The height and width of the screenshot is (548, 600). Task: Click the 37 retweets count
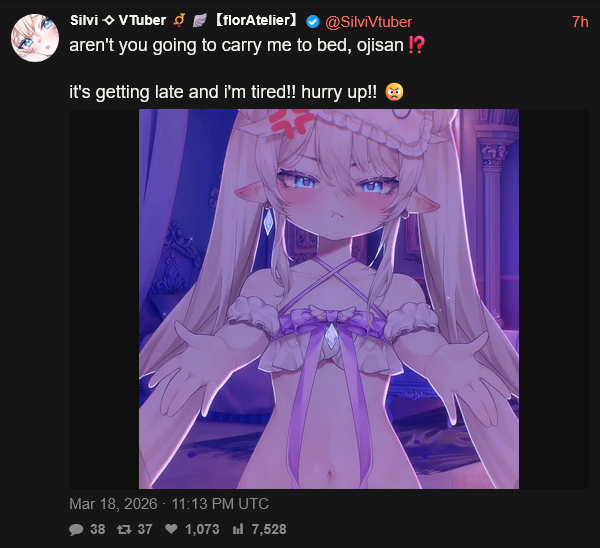coord(145,529)
